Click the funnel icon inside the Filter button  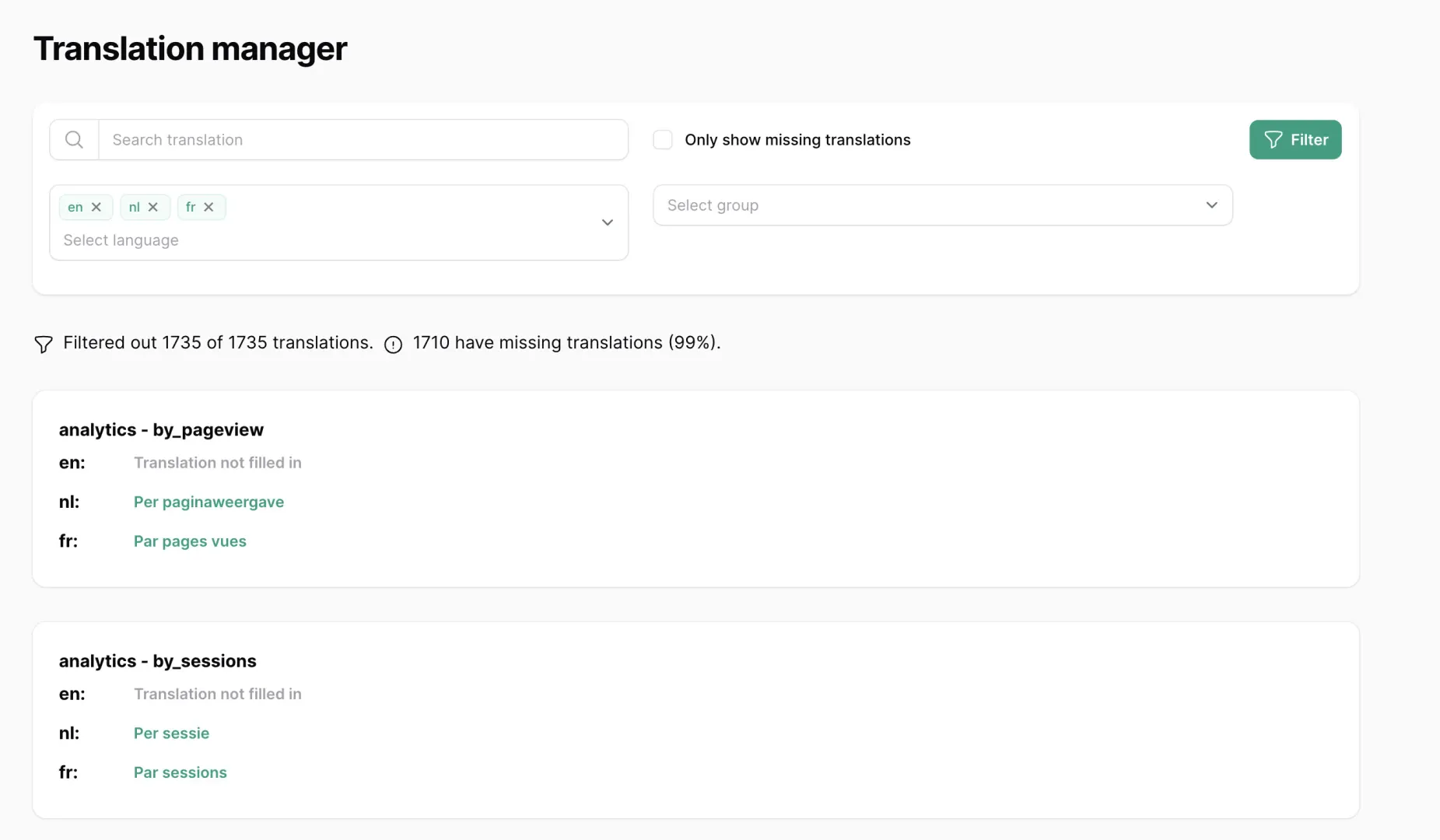click(x=1273, y=140)
